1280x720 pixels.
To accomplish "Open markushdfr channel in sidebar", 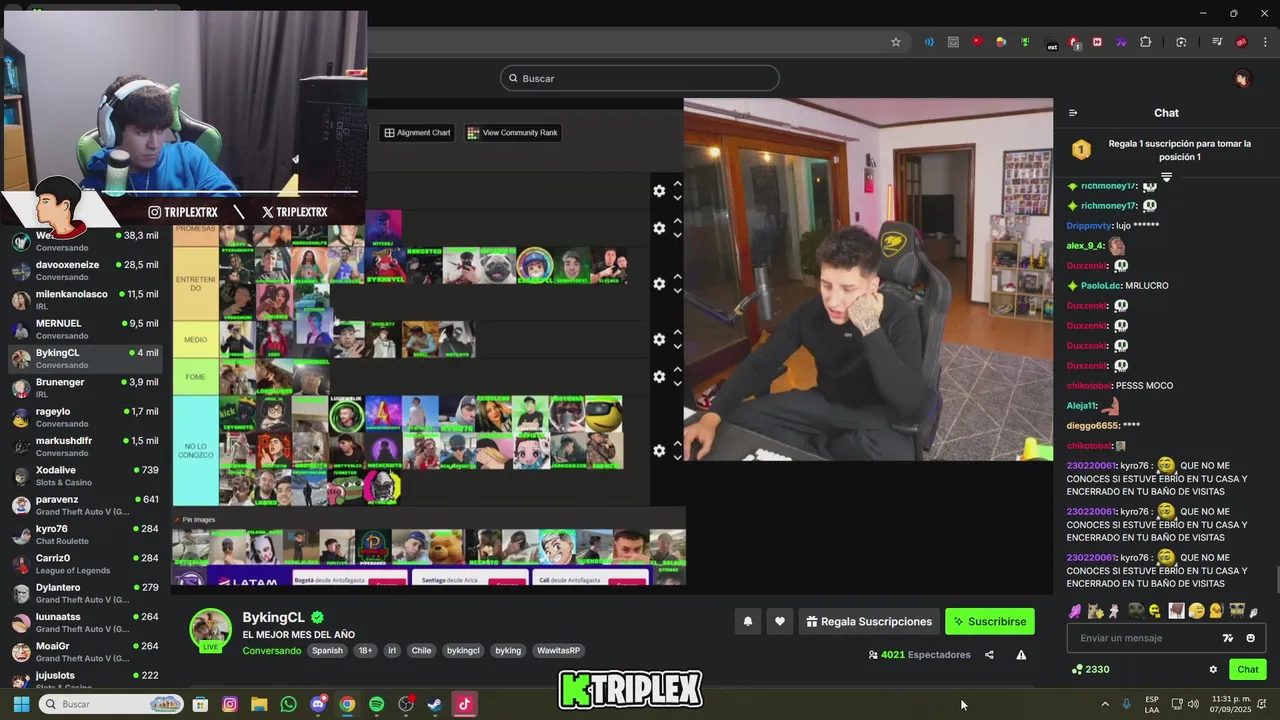I will point(85,446).
